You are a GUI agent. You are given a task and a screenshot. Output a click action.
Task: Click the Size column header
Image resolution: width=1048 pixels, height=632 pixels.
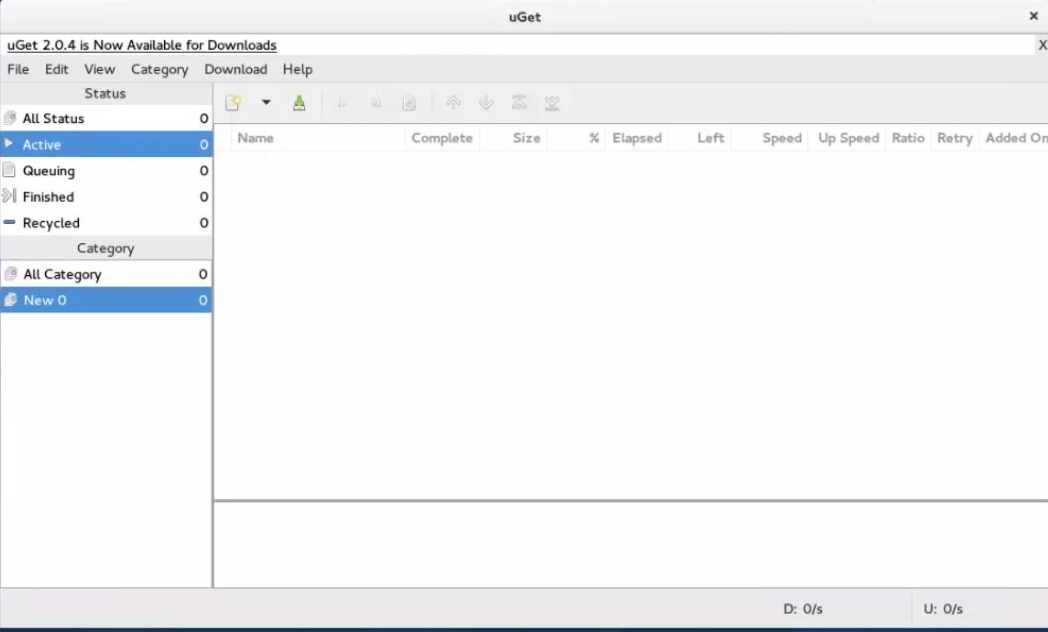(513, 138)
